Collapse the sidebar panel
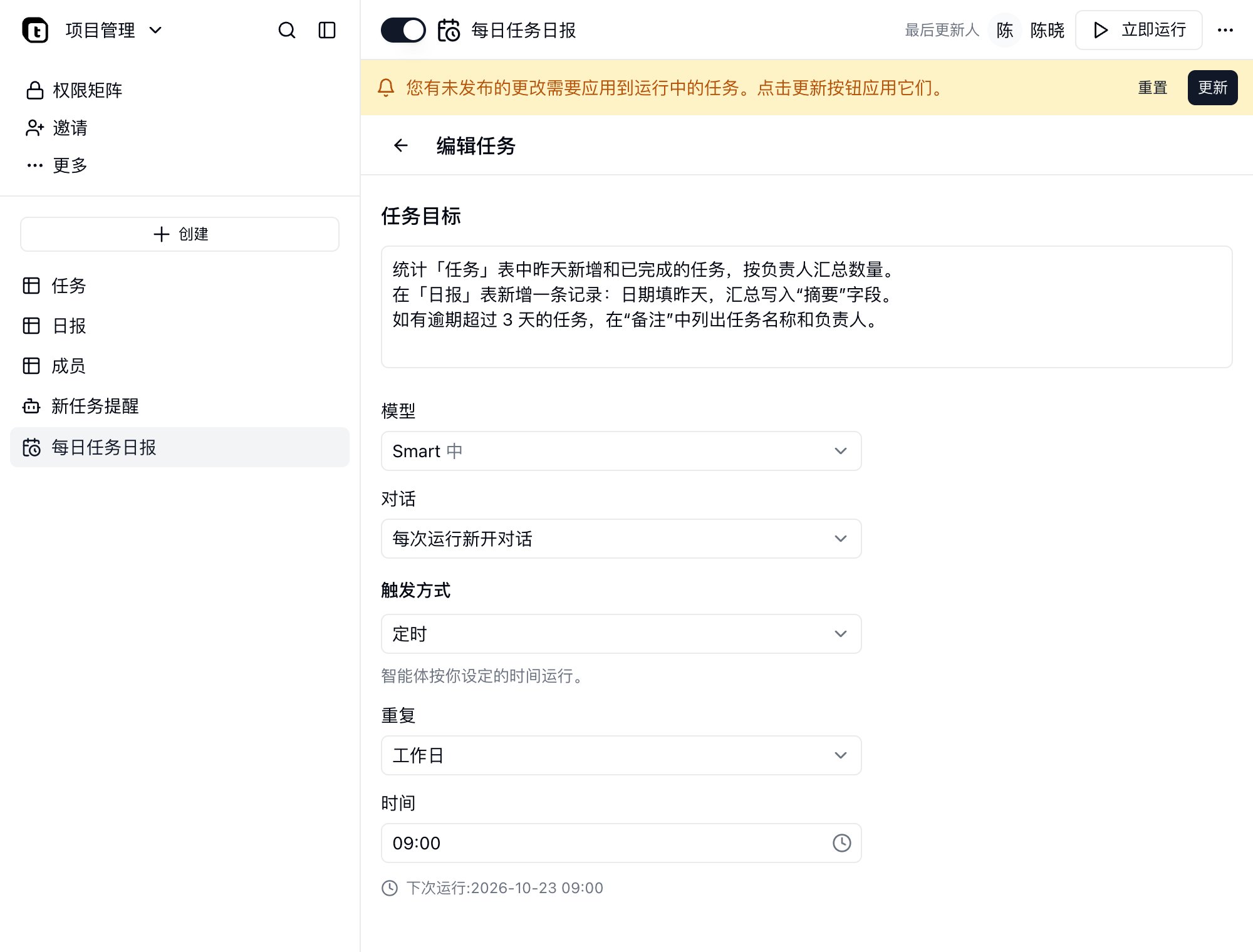1253x952 pixels. click(x=327, y=30)
